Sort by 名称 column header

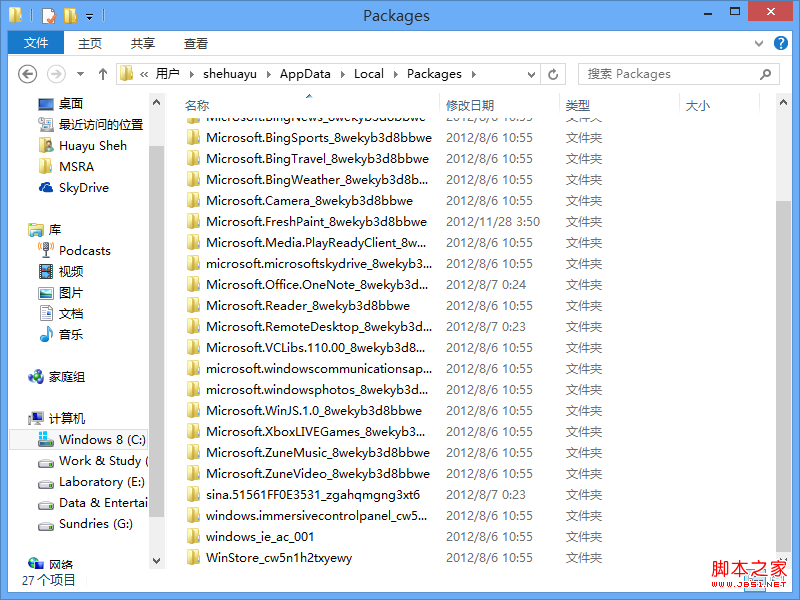197,106
